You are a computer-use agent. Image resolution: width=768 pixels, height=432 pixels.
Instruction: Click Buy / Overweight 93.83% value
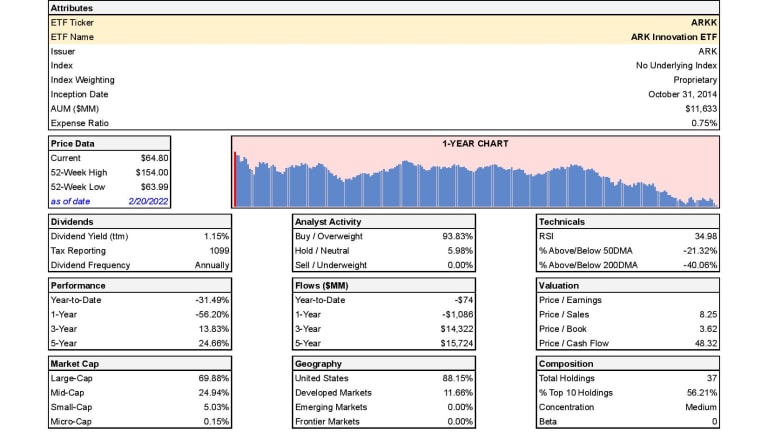pyautogui.click(x=457, y=236)
